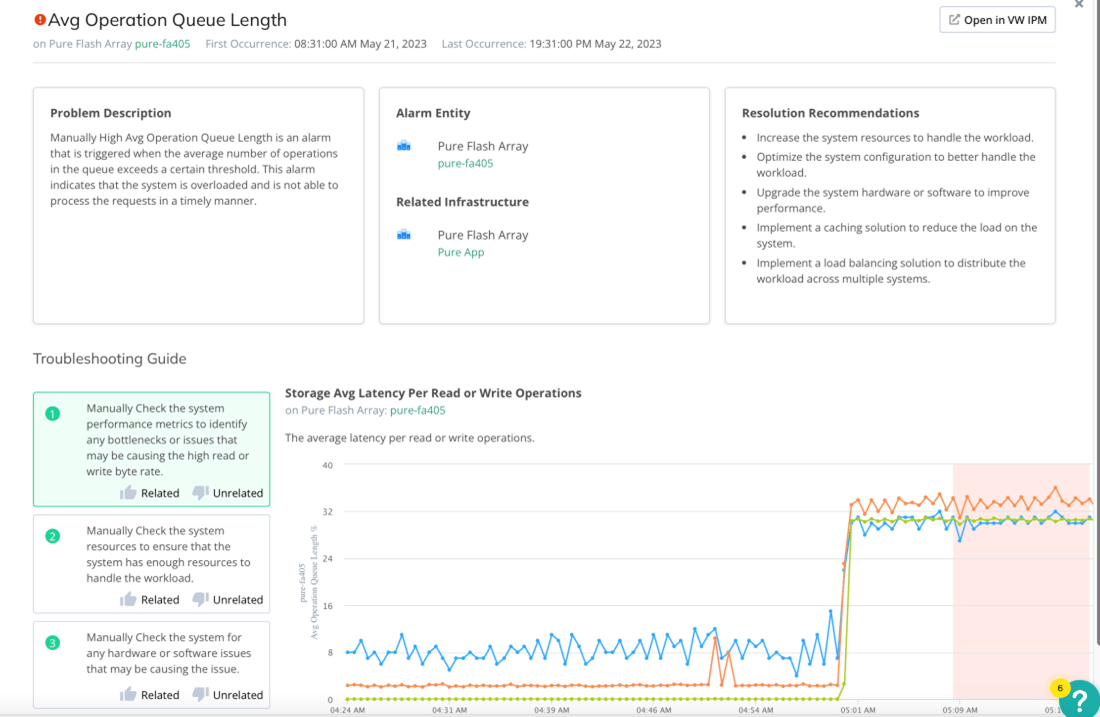Click the Troubleshooting Guide heading
Viewport: 1100px width, 717px height.
click(x=109, y=358)
